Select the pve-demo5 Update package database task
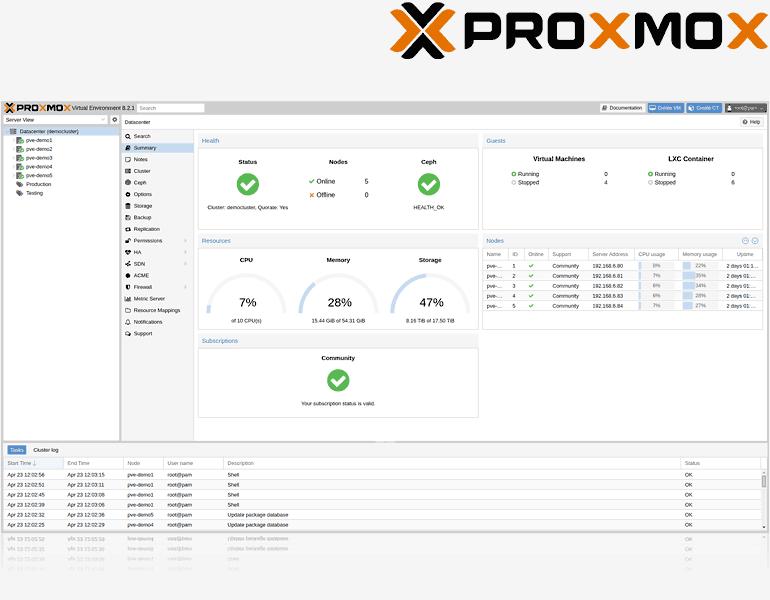Viewport: 770px width, 600px height. pos(383,515)
